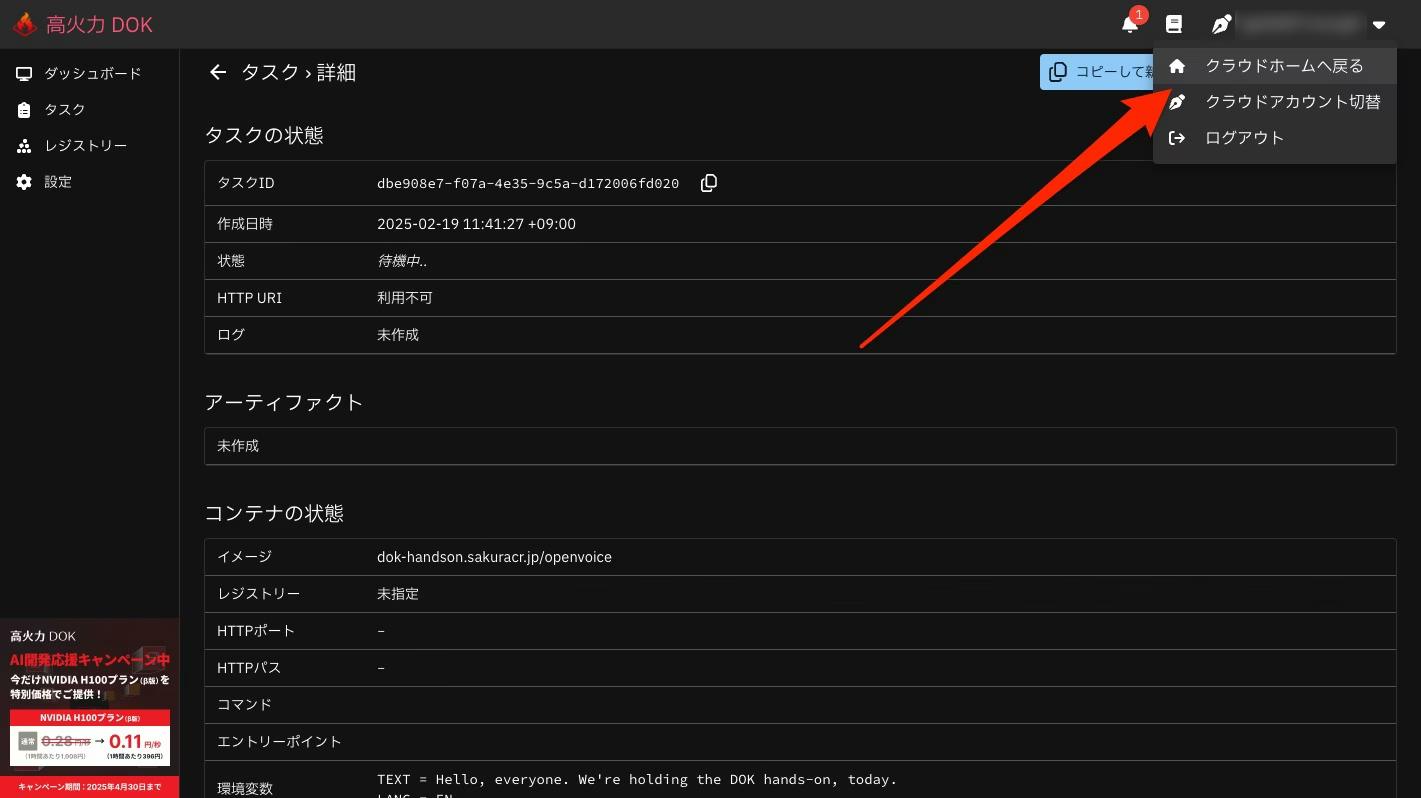
Task: Click the コピーして新規作成 button
Action: click(1098, 72)
